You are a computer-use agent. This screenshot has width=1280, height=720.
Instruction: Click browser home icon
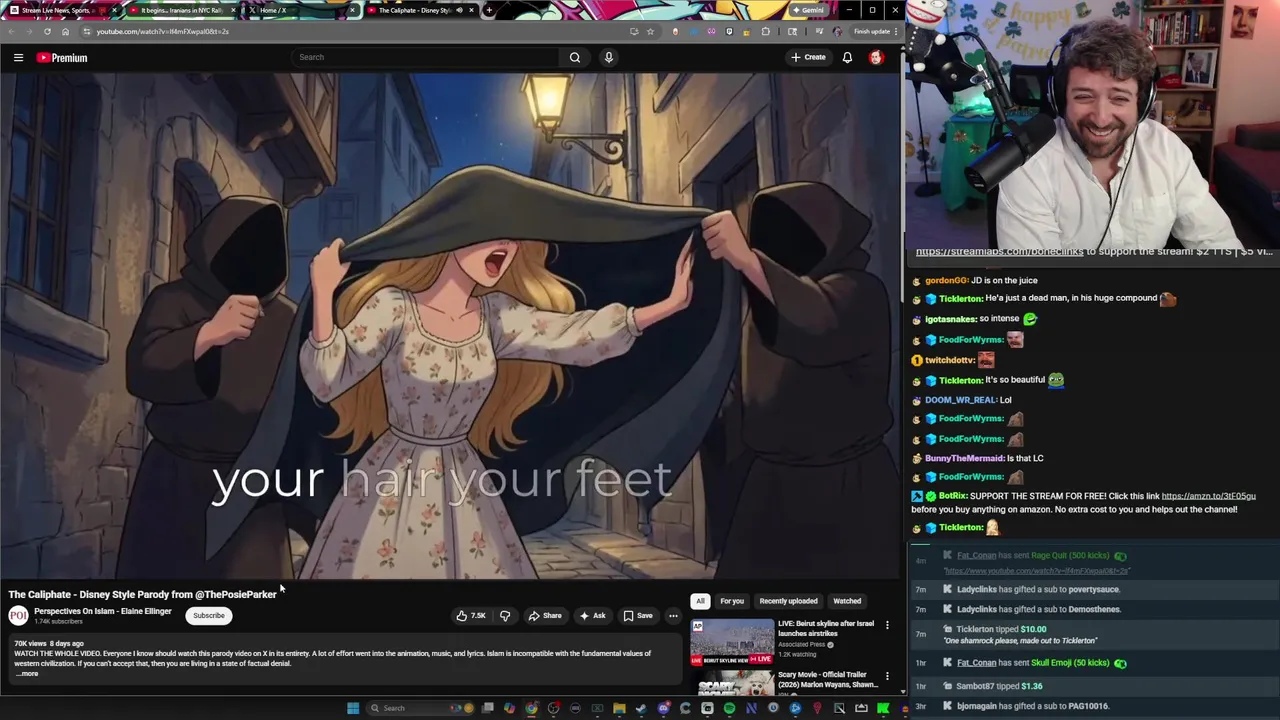point(65,31)
